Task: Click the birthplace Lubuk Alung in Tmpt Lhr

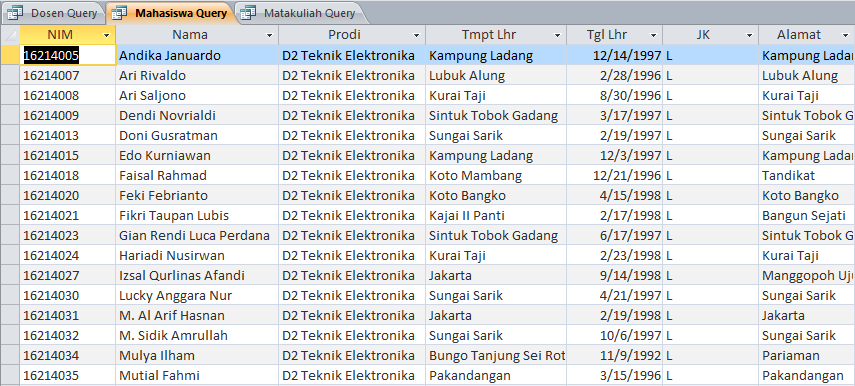Action: tap(467, 75)
